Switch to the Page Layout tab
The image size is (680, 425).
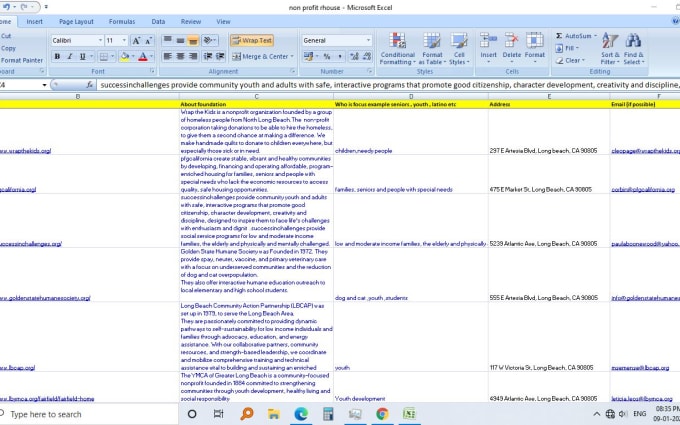76,21
